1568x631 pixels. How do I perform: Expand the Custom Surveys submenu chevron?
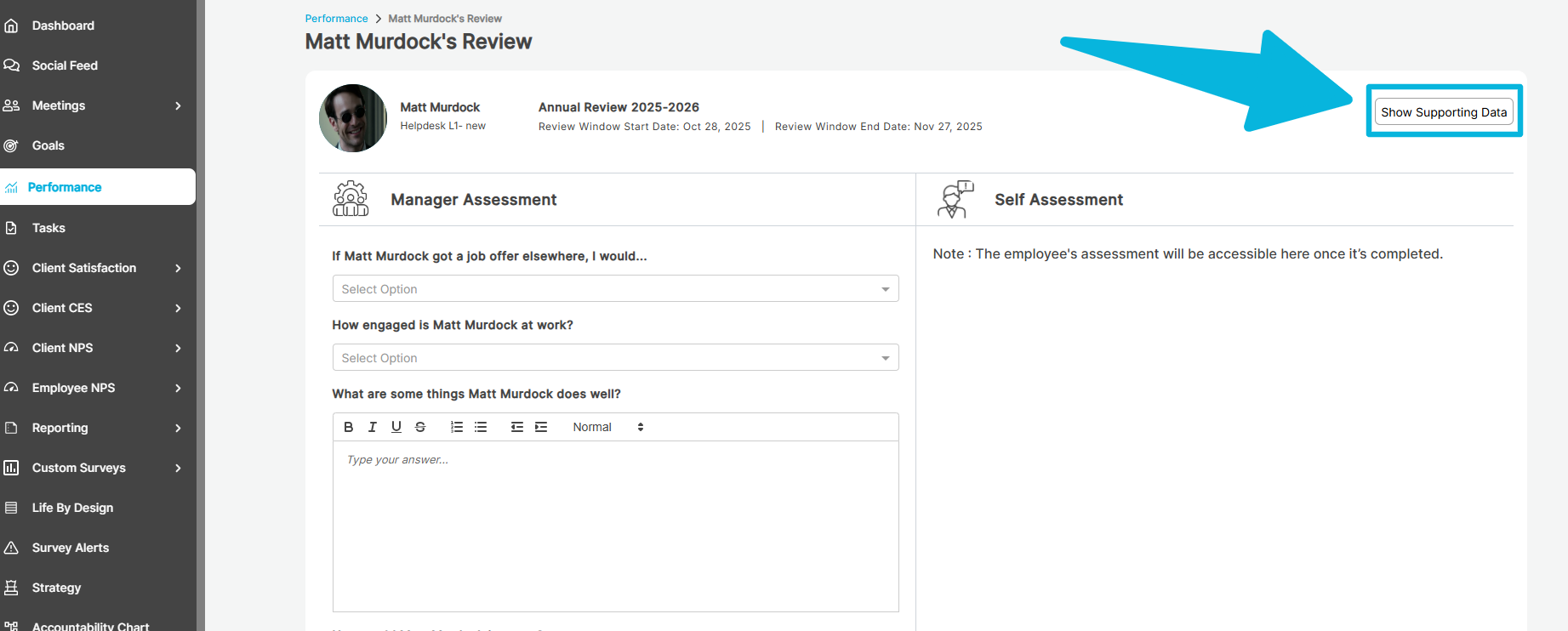tap(178, 468)
